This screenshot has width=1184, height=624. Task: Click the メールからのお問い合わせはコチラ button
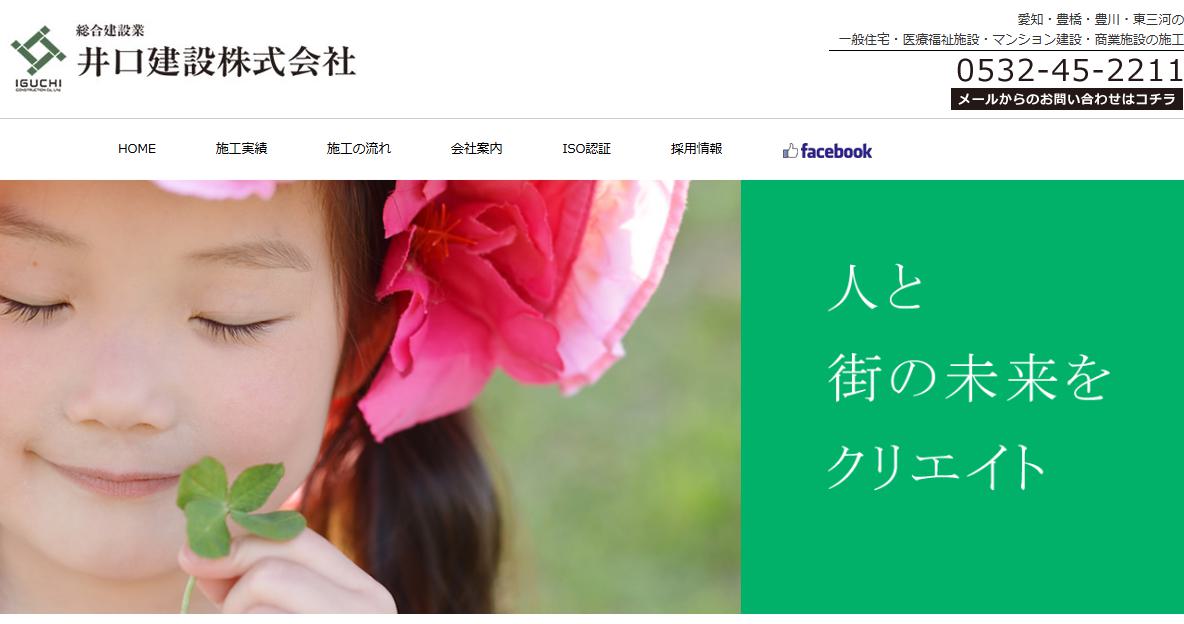tap(1066, 99)
